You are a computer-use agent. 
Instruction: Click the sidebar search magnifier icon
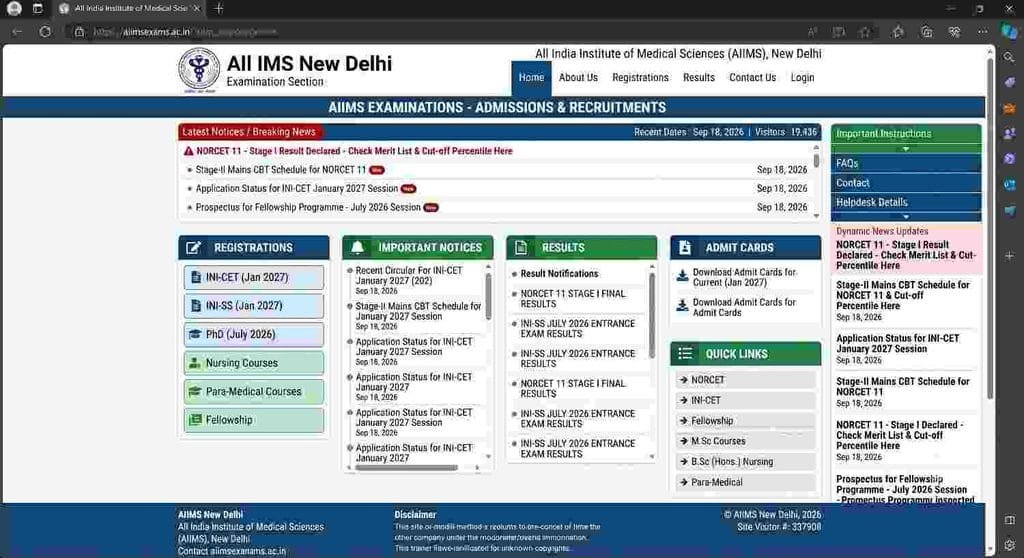tap(1010, 57)
